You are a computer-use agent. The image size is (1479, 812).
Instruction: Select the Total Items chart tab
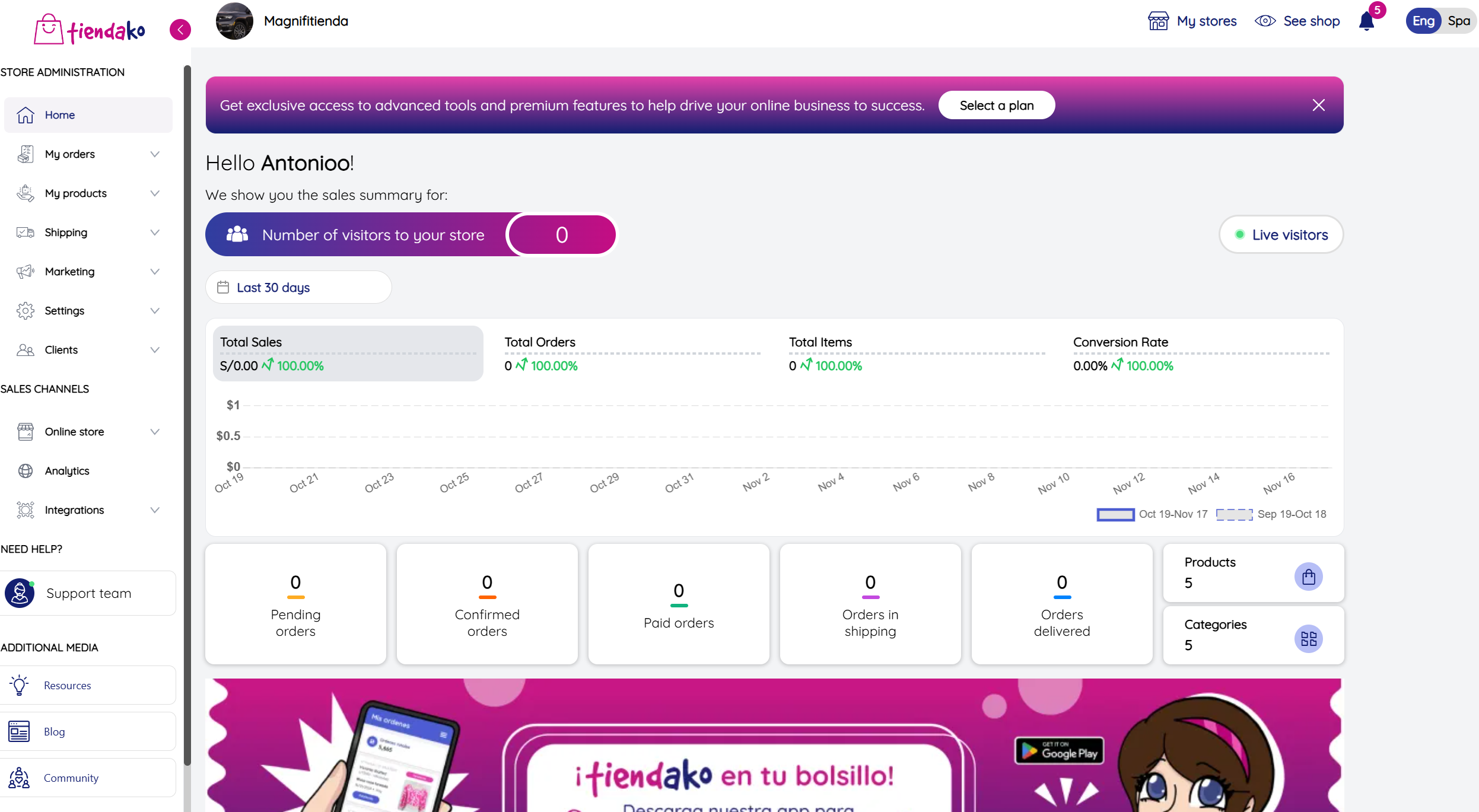click(x=917, y=354)
